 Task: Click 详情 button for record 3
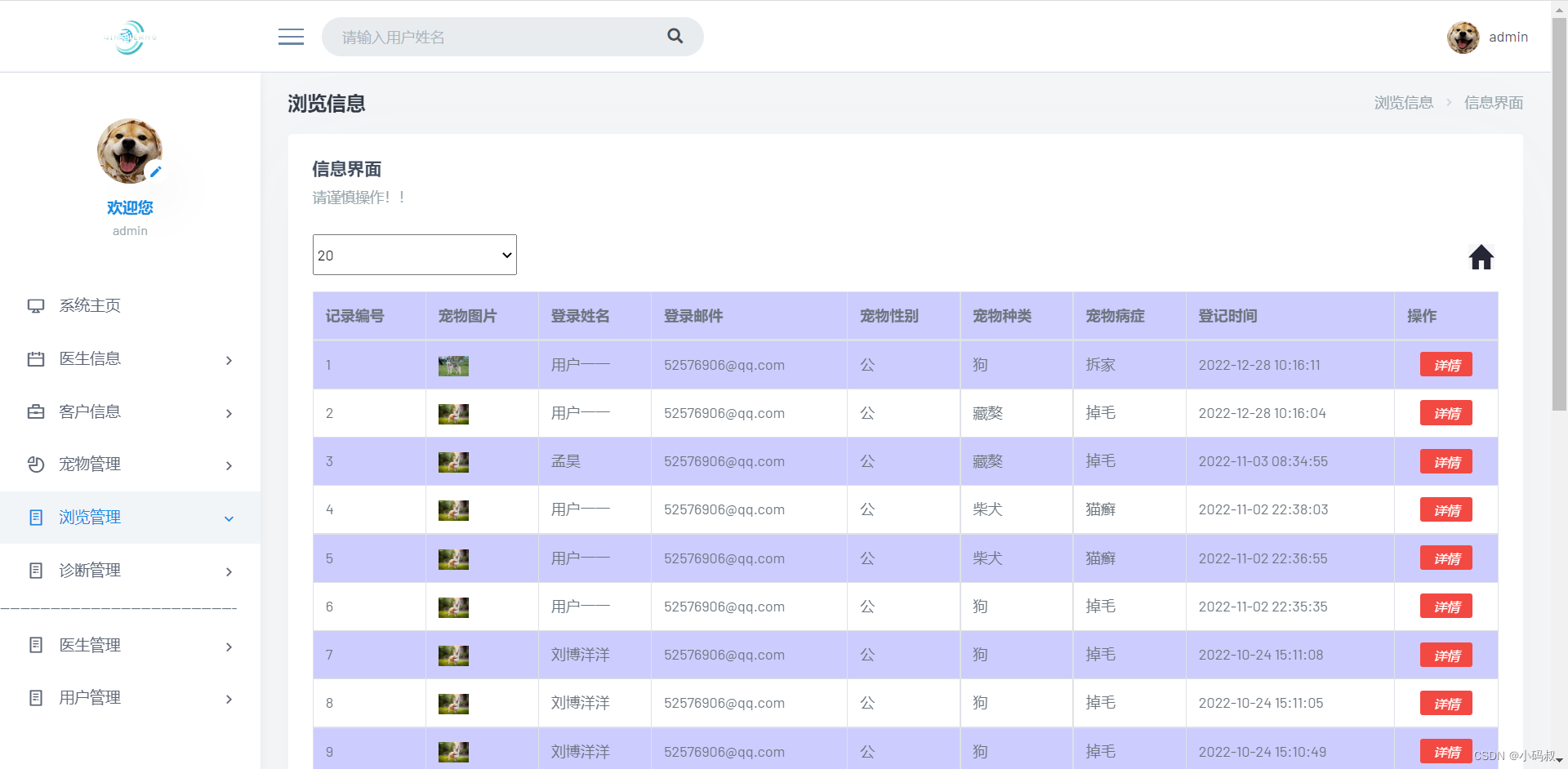1446,462
